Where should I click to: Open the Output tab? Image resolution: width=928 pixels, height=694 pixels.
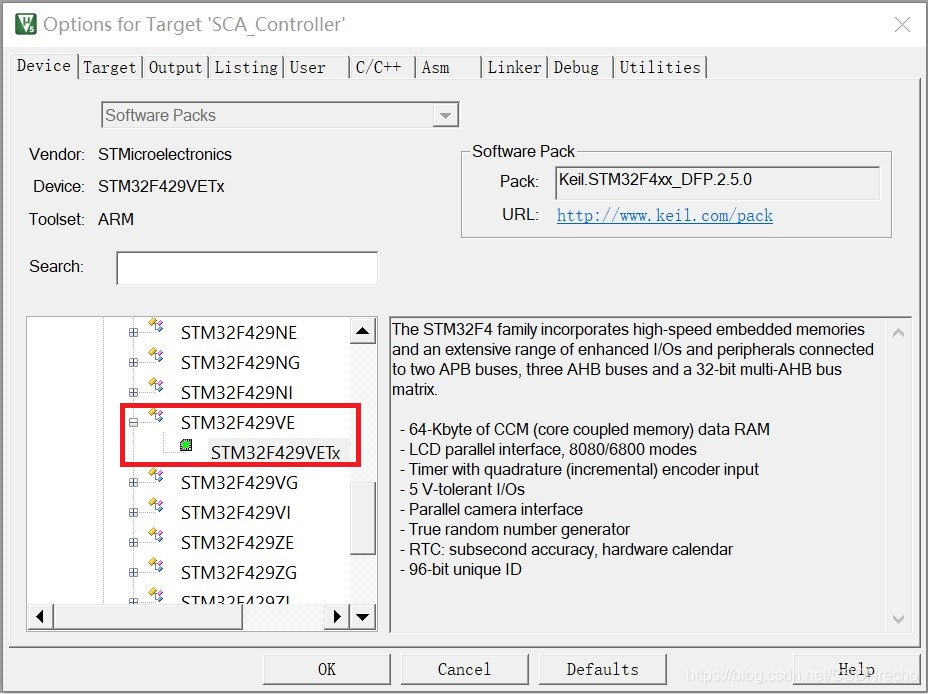point(175,67)
